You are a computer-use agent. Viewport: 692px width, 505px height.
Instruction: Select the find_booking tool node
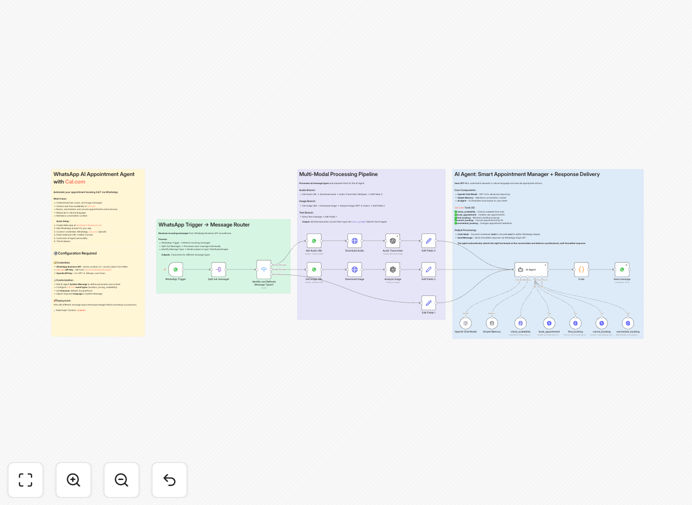[575, 323]
